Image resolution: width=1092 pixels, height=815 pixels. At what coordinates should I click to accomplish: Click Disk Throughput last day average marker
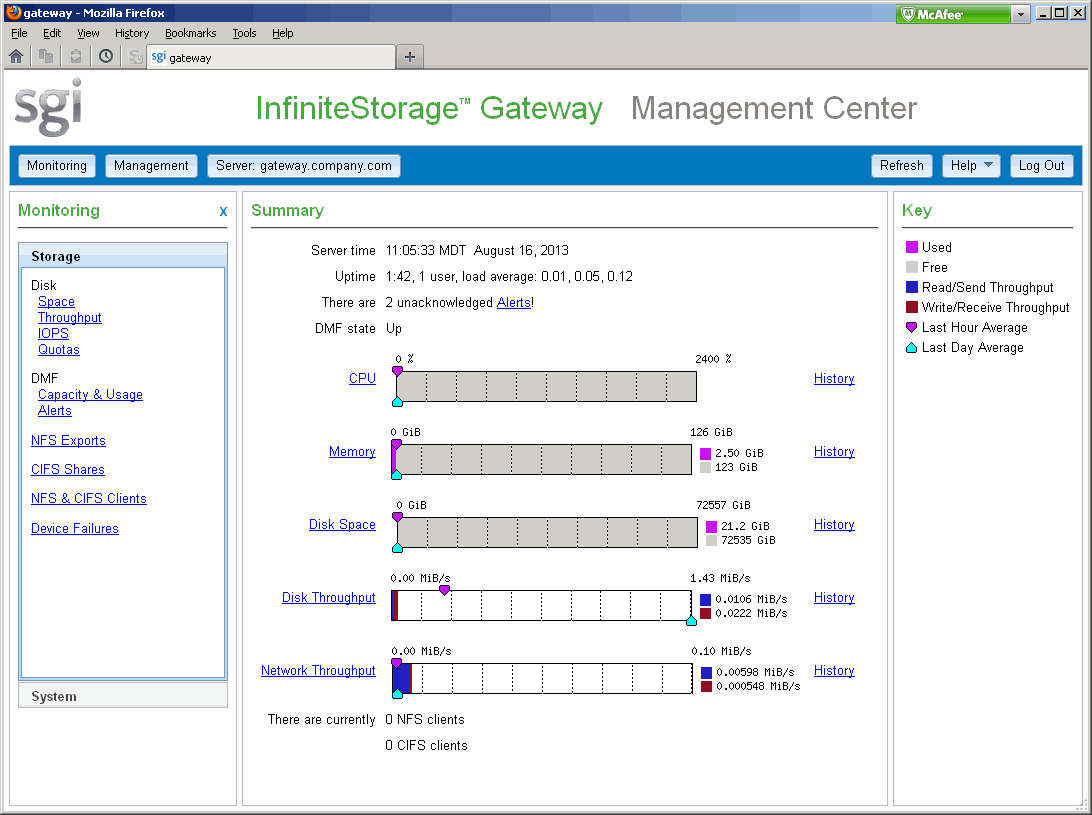[691, 621]
